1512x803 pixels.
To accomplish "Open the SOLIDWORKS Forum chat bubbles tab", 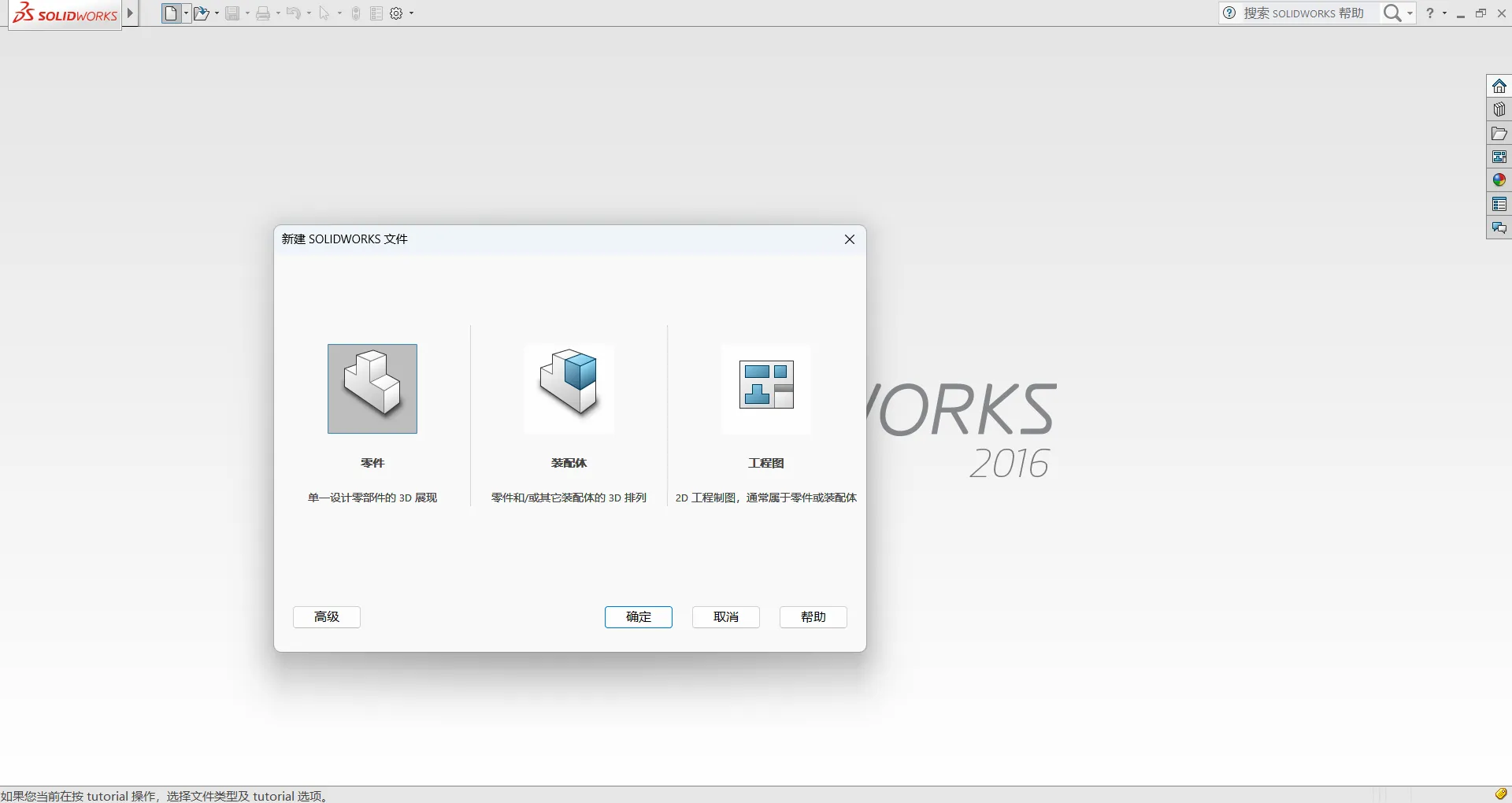I will [x=1499, y=228].
